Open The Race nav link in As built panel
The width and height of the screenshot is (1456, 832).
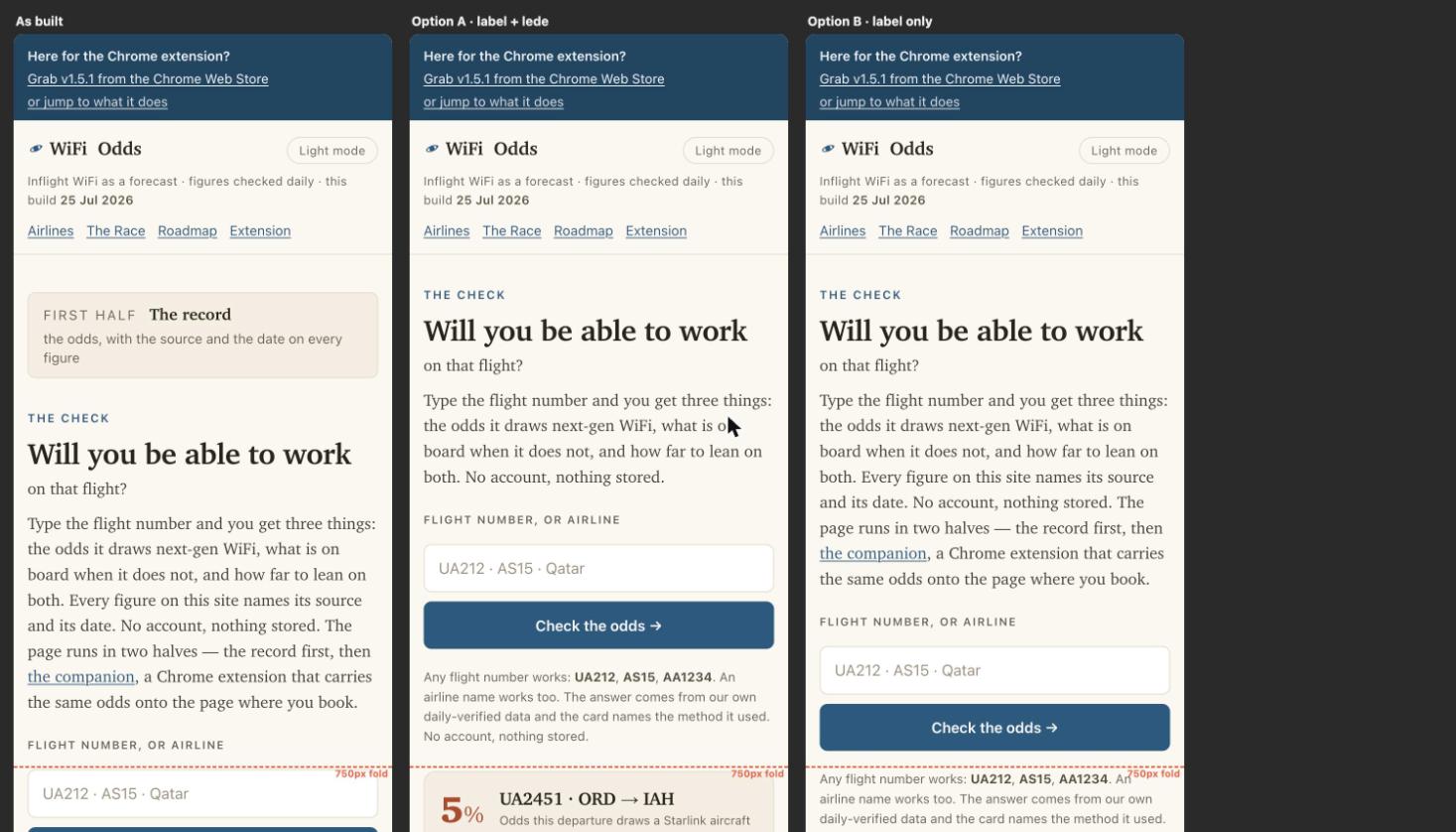(116, 231)
